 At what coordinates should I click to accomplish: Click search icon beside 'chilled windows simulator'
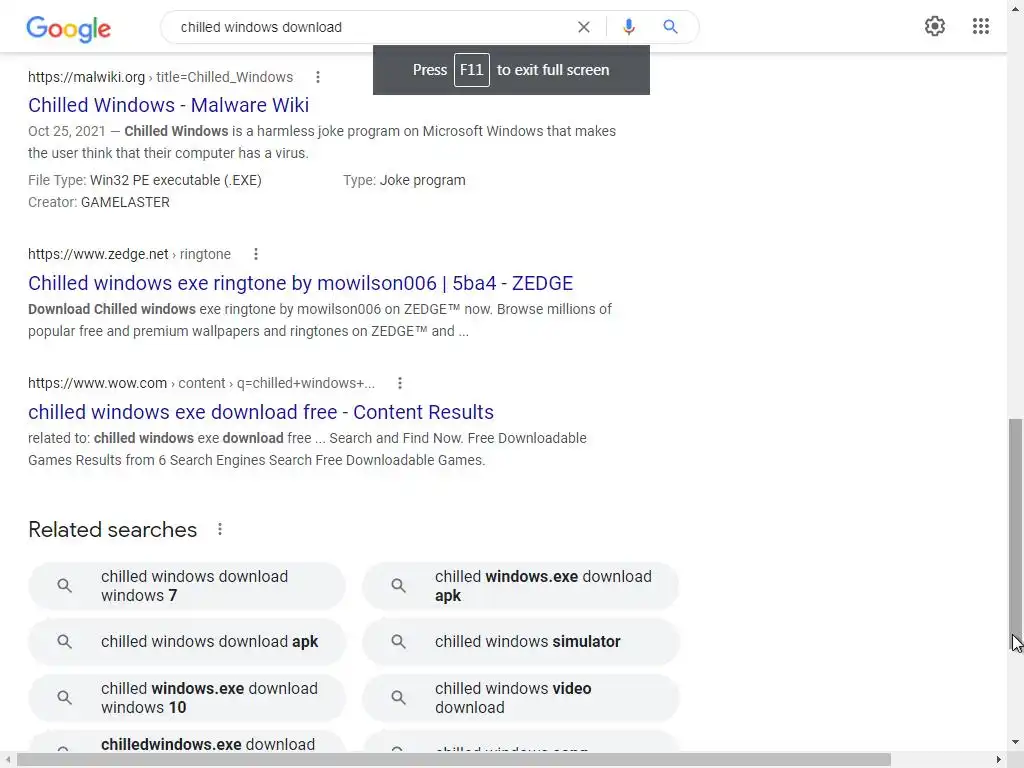[x=398, y=641]
